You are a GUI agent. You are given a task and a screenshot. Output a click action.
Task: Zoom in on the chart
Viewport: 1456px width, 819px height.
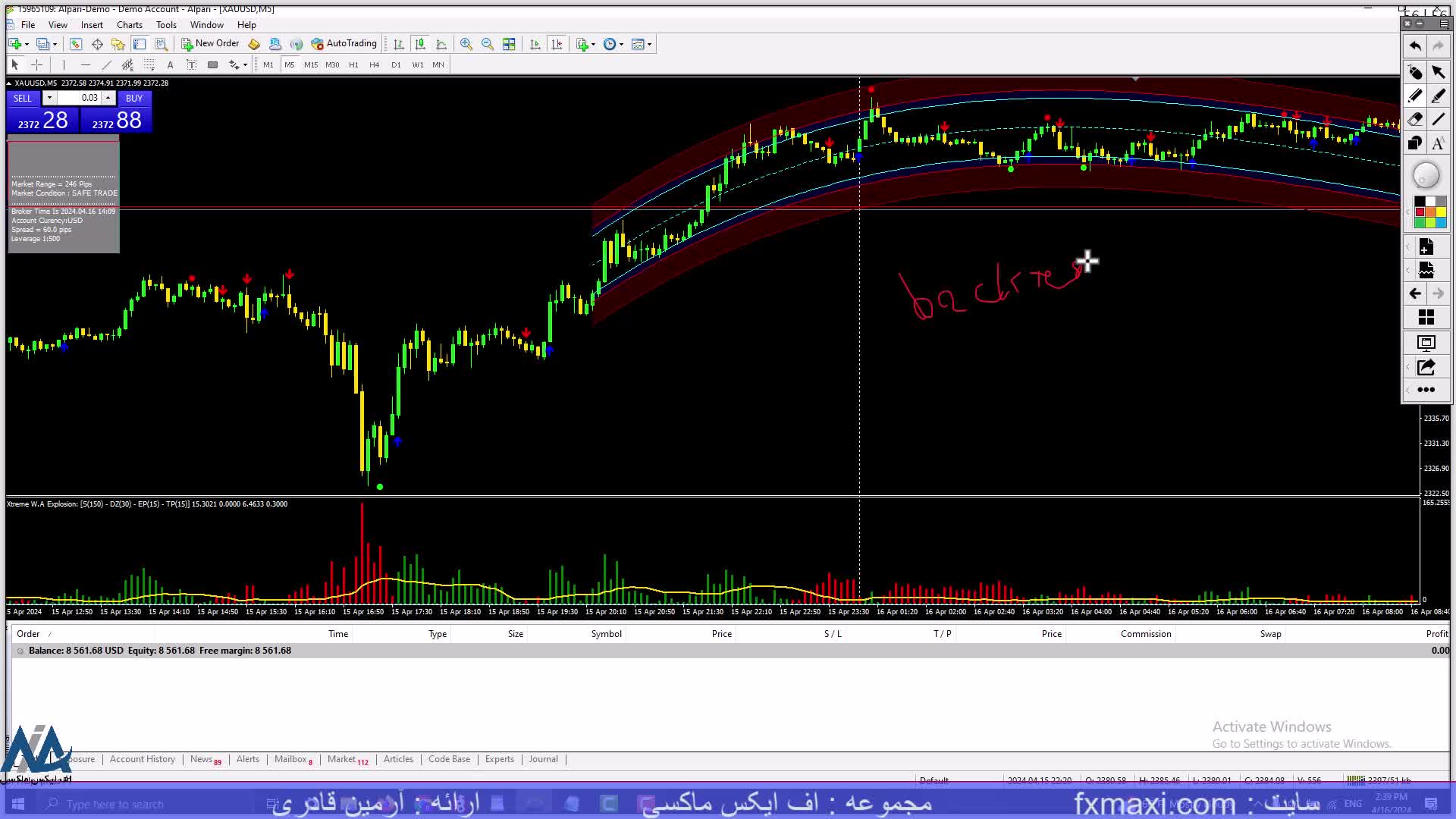pyautogui.click(x=466, y=44)
